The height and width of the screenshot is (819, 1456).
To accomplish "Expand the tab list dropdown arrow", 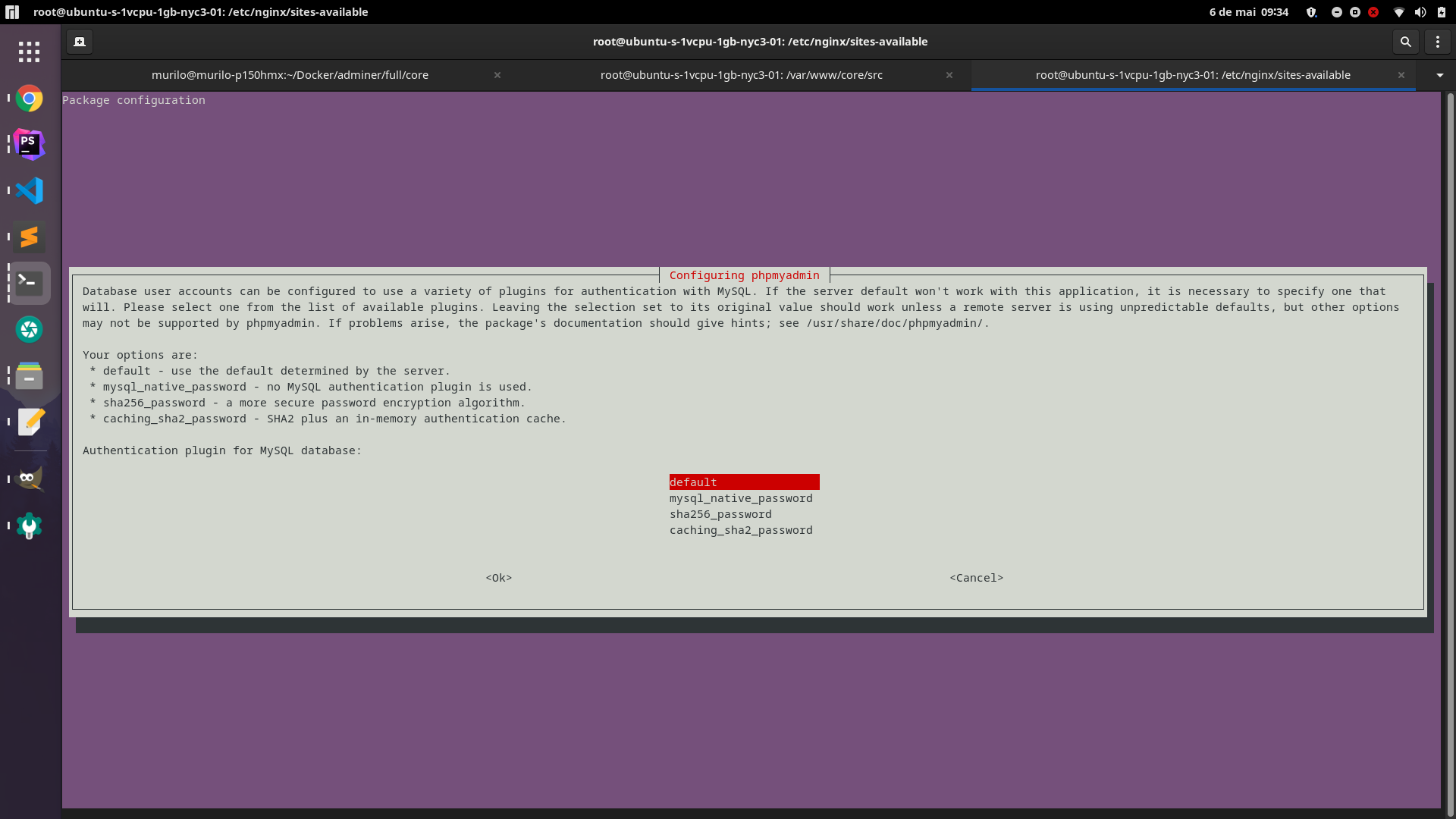I will pos(1439,75).
